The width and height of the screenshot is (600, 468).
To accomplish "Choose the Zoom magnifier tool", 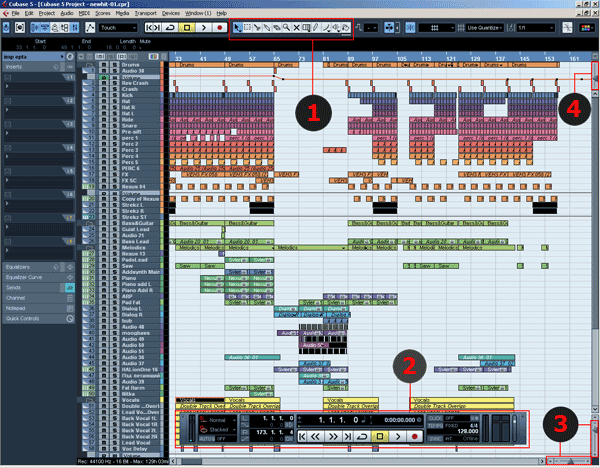I will tap(286, 29).
